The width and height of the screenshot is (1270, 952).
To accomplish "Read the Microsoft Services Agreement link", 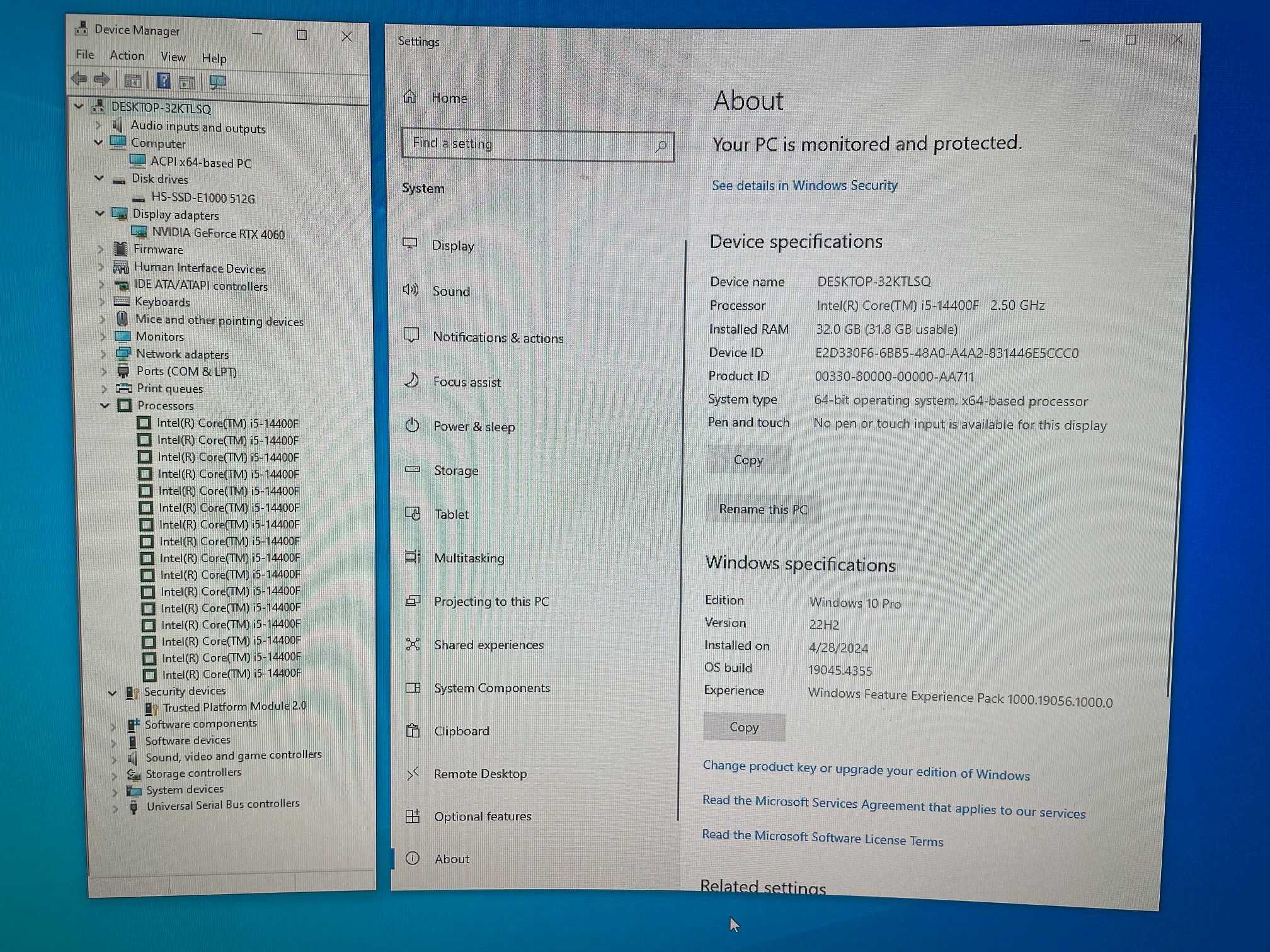I will tap(894, 807).
